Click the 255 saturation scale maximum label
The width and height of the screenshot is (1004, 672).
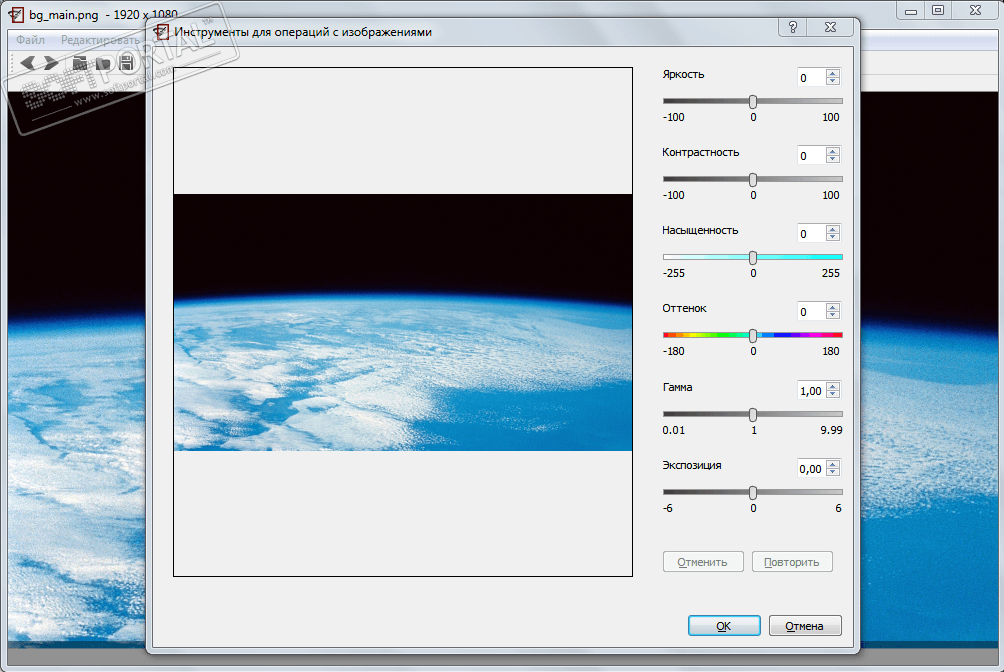point(830,274)
